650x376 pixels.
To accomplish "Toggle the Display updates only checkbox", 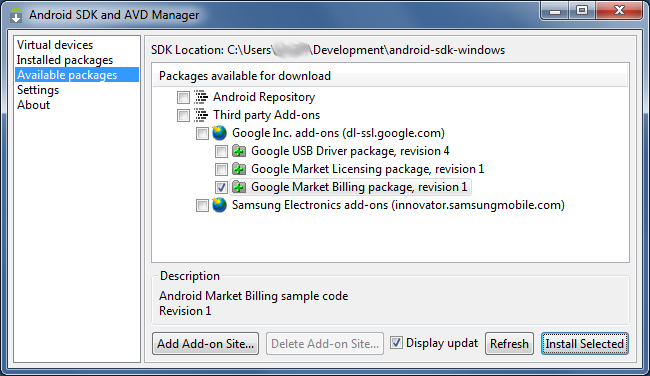I will tap(396, 343).
